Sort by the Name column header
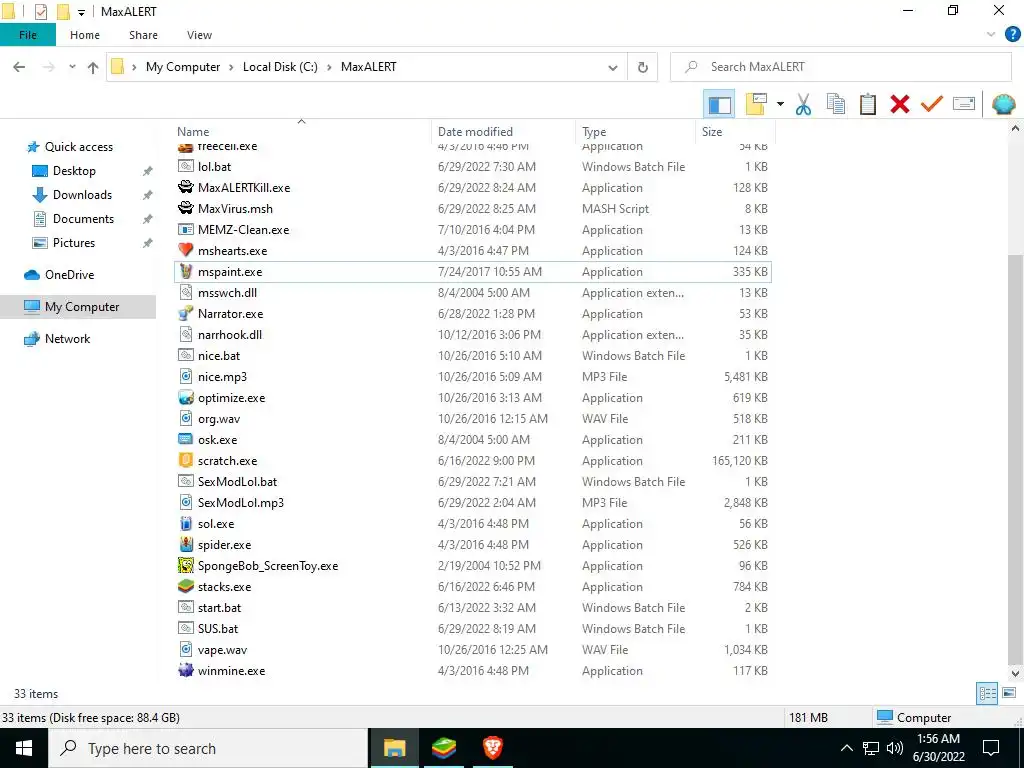Viewport: 1024px width, 768px height. [x=193, y=131]
